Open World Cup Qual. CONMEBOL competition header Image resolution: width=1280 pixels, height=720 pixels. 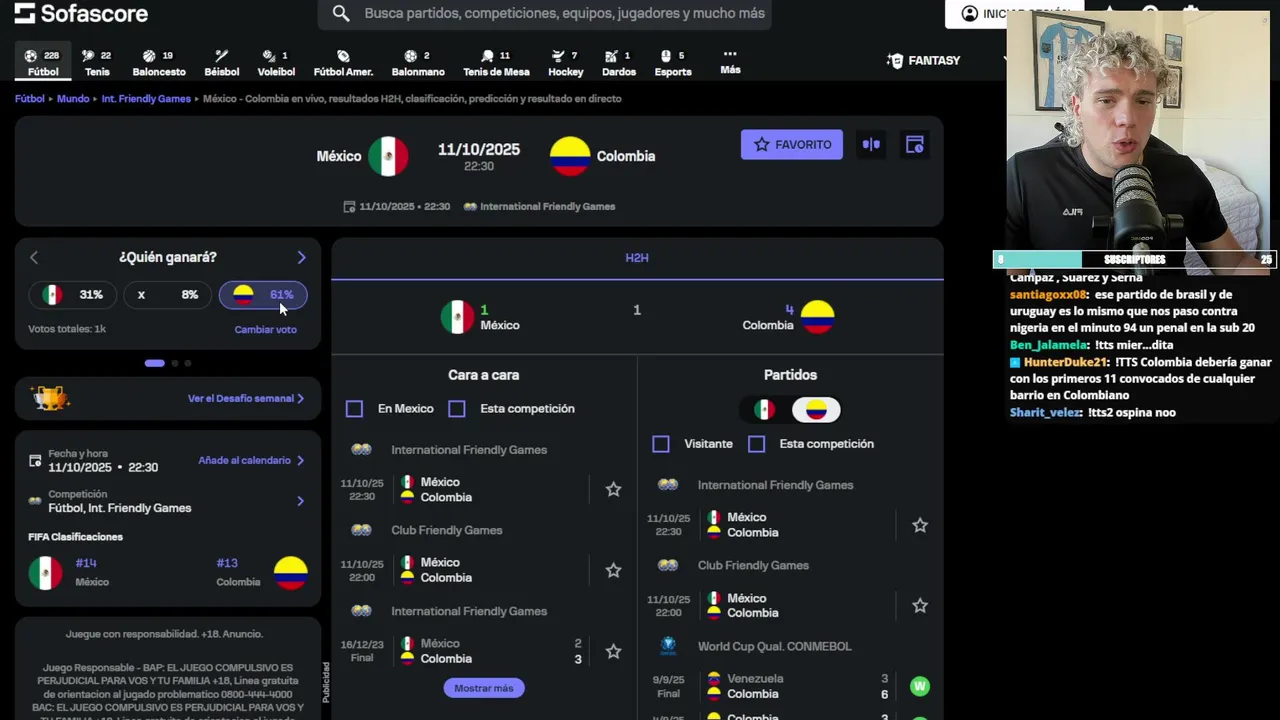click(x=774, y=646)
